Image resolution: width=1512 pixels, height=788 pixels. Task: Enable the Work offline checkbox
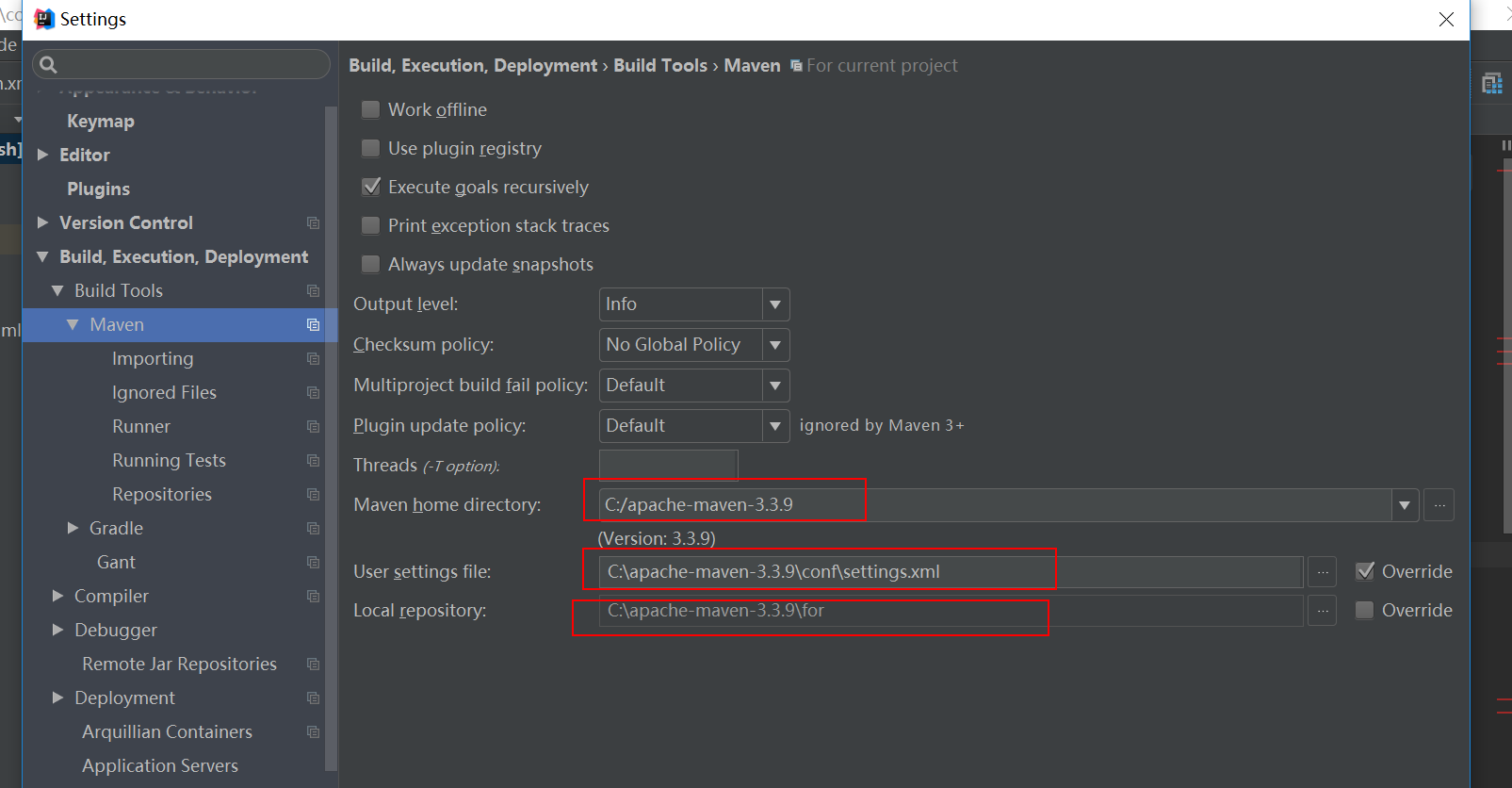pos(371,109)
